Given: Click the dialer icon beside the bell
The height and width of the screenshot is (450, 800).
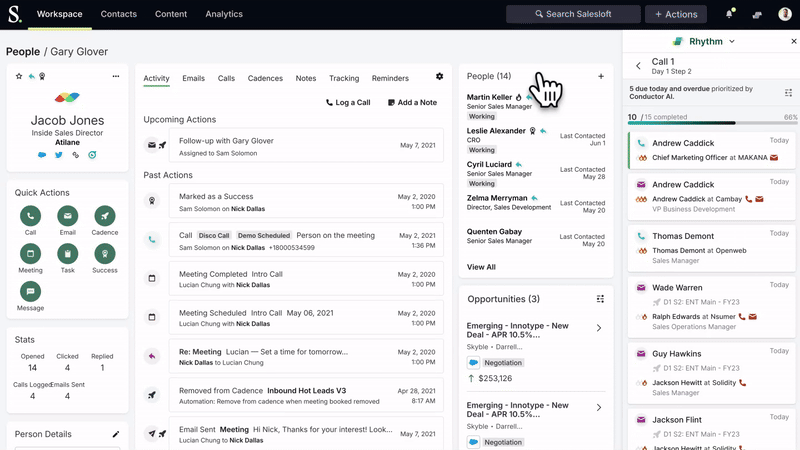Looking at the screenshot, I should (757, 15).
